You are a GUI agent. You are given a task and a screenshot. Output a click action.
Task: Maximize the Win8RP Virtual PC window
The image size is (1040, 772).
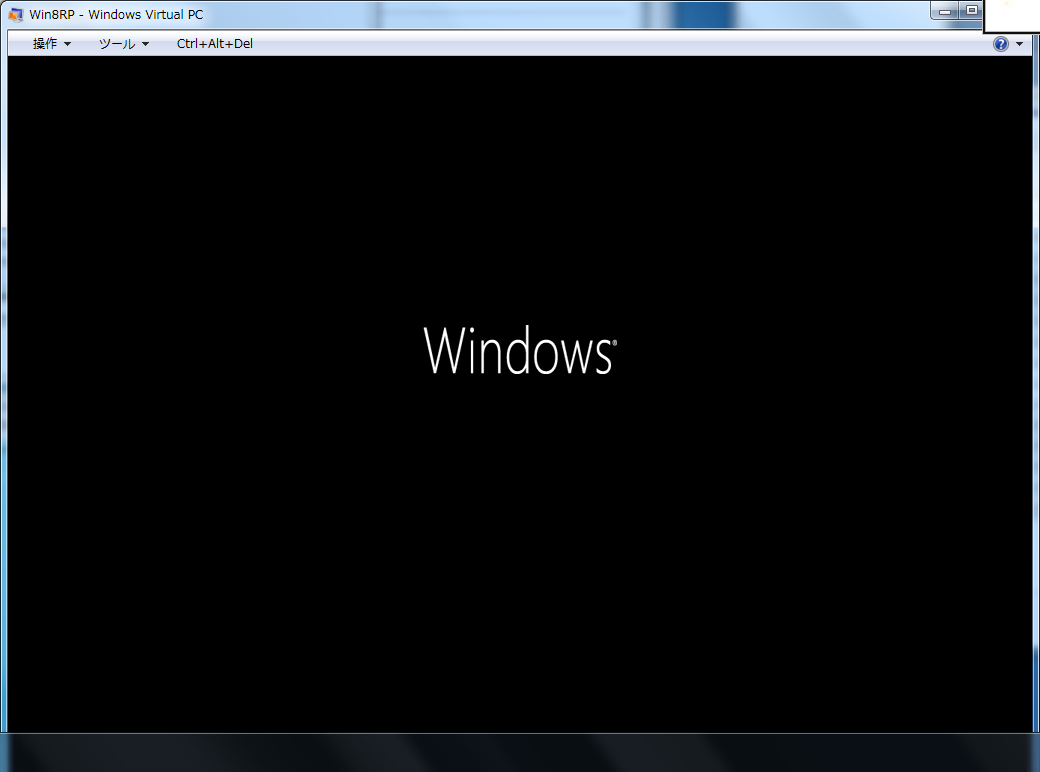click(972, 11)
